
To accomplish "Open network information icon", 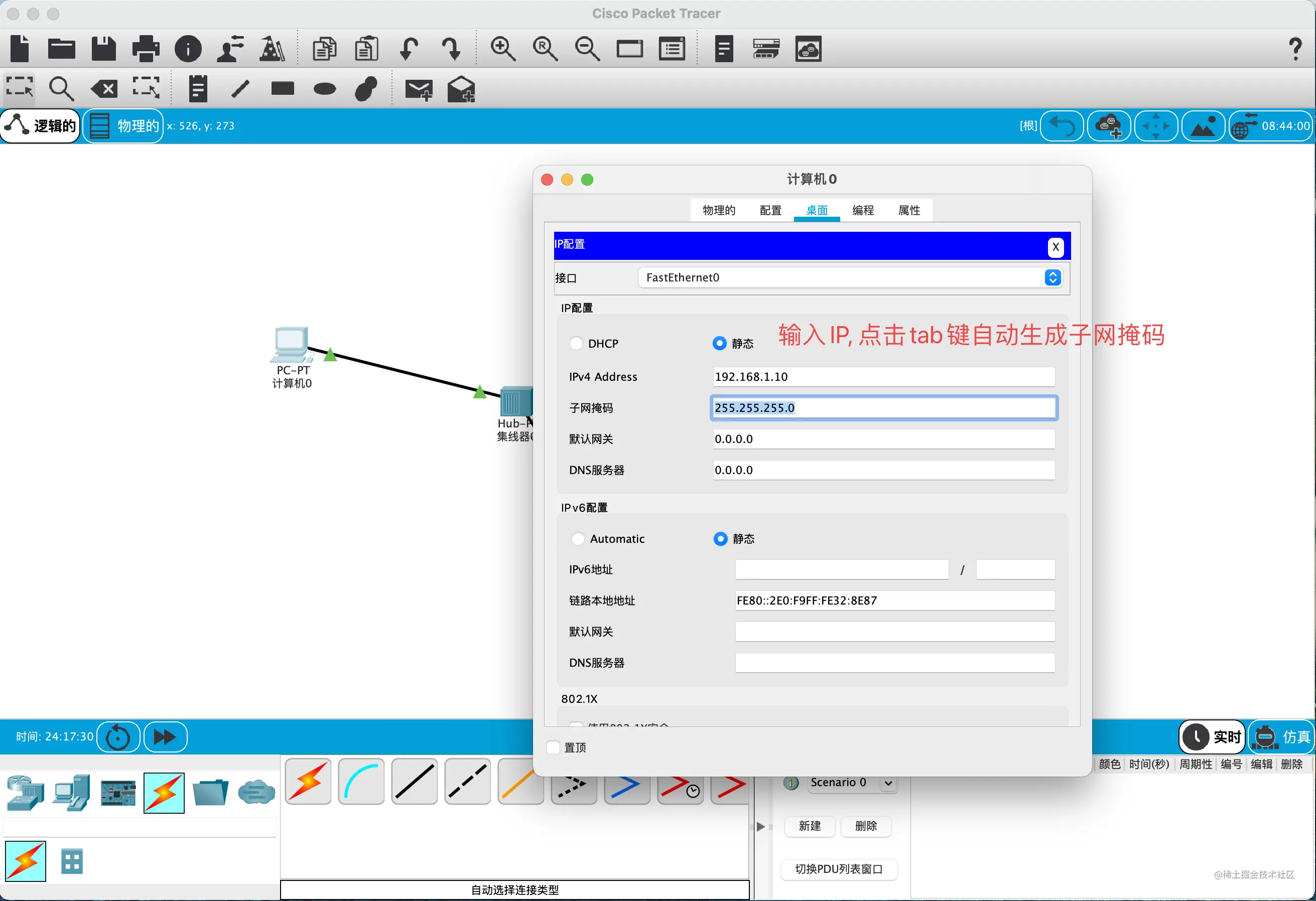I will coord(188,49).
